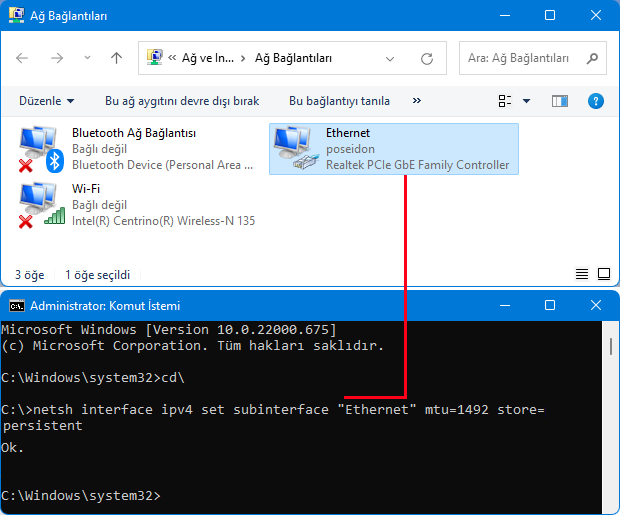This screenshot has height=515, width=620.
Task: Select the Wi-Fi network adapter
Action: pos(133,205)
